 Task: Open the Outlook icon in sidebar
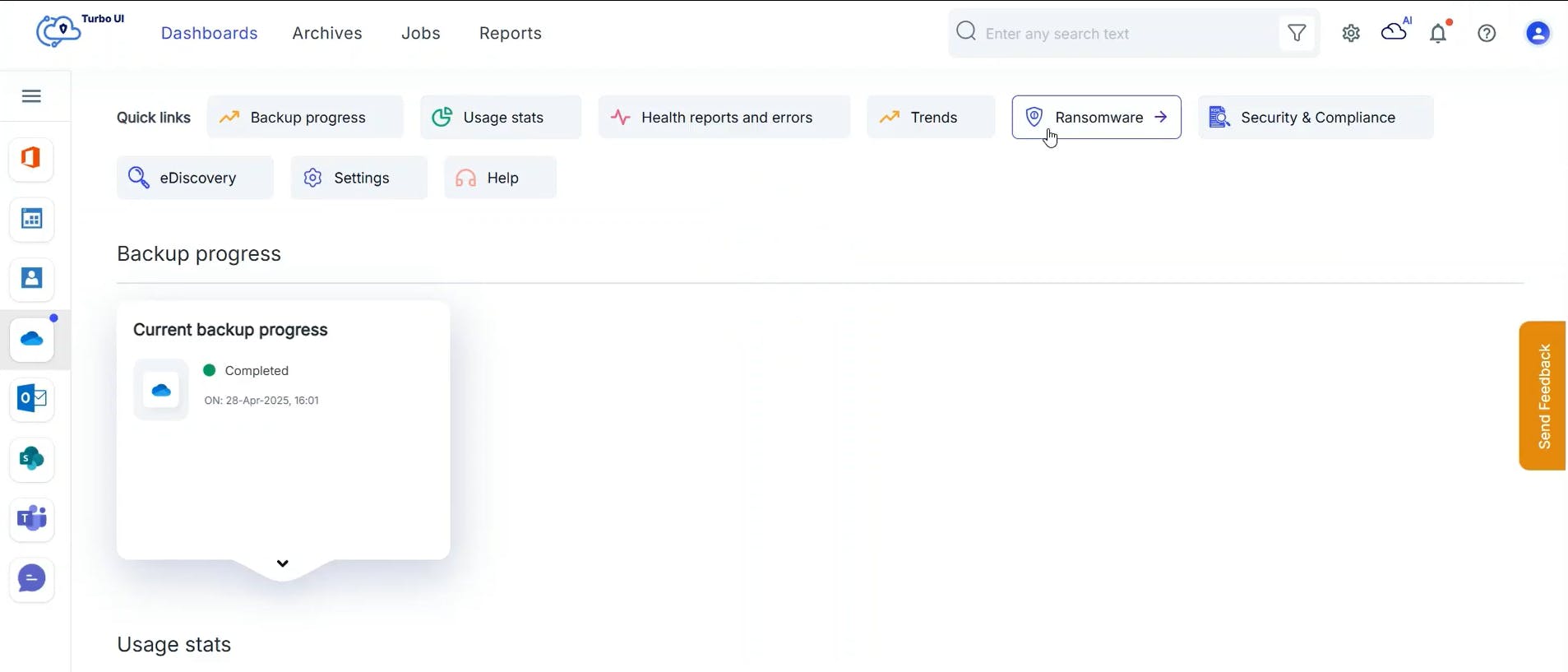coord(31,399)
